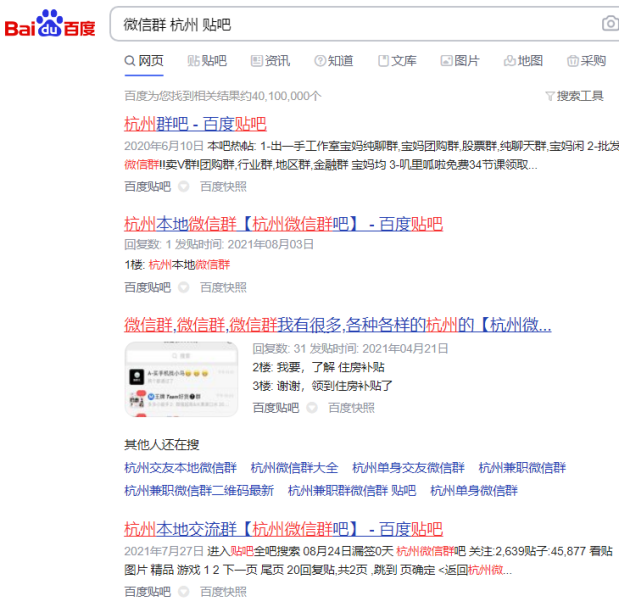Viewport: 619px width, 608px height.
Task: Open 搜索工具 filter
Action: click(574, 96)
